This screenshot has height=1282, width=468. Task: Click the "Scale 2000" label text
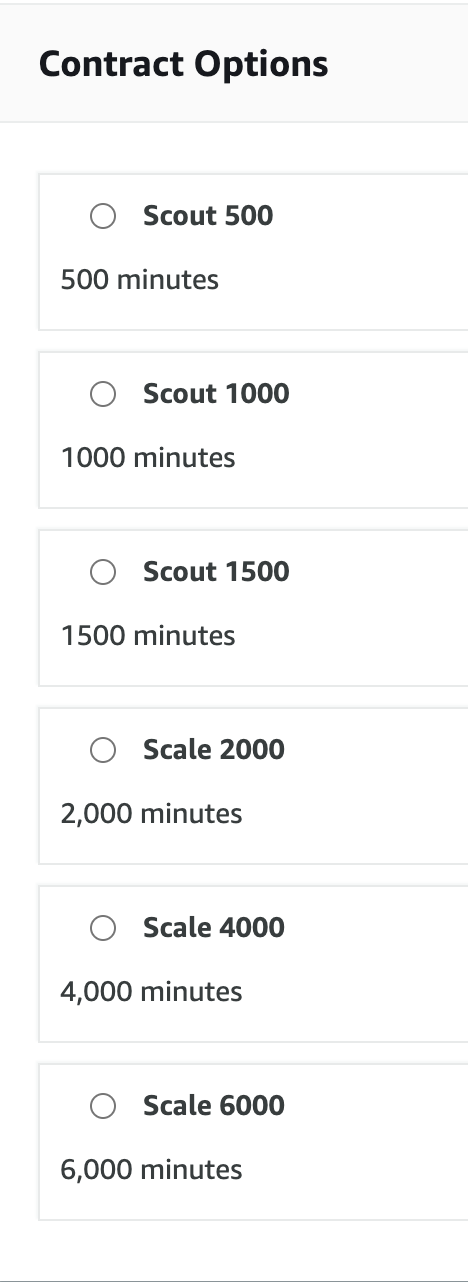tap(214, 749)
